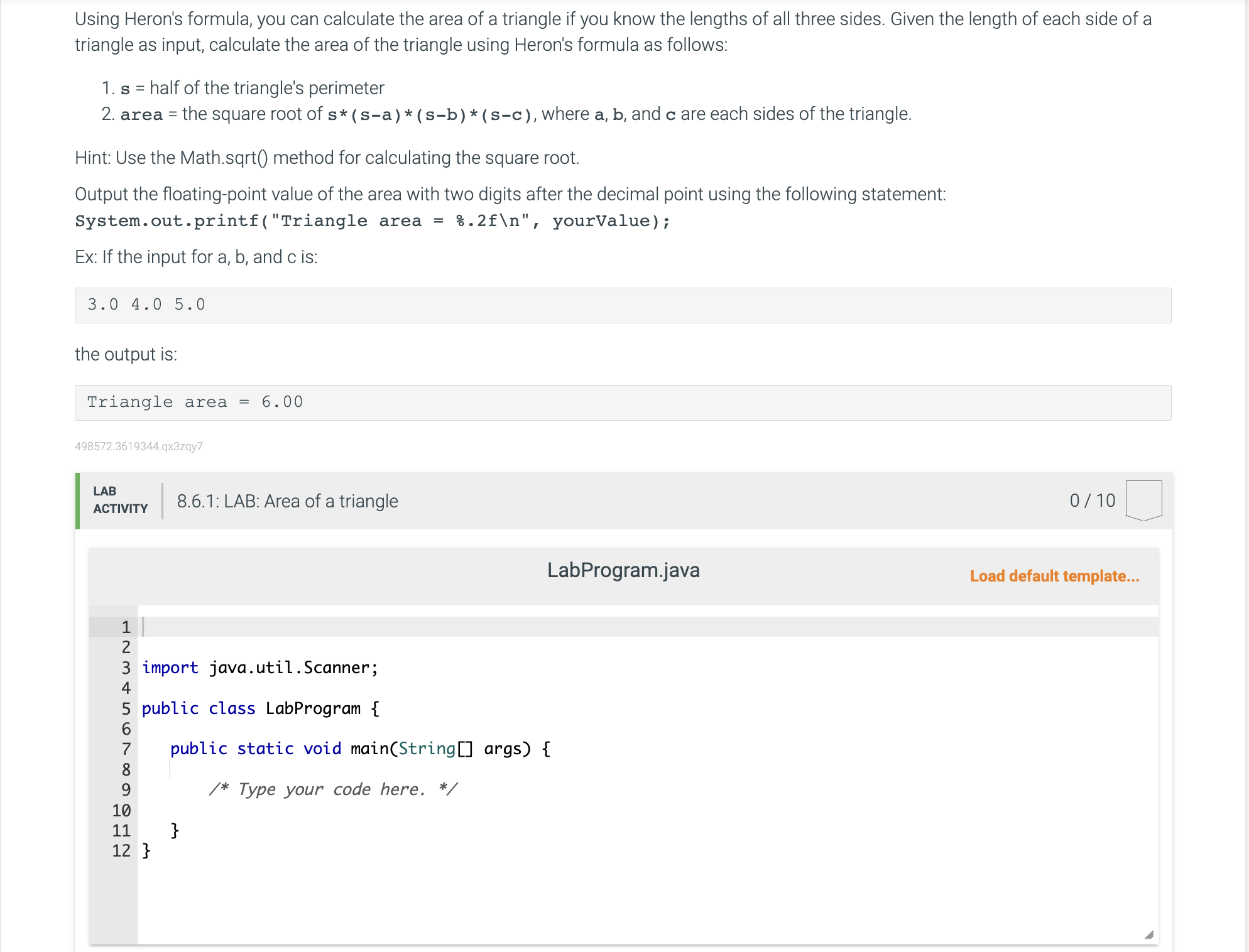Image resolution: width=1249 pixels, height=952 pixels.
Task: Click the sample output 'Triangle area = 6.00'
Action: pos(623,403)
